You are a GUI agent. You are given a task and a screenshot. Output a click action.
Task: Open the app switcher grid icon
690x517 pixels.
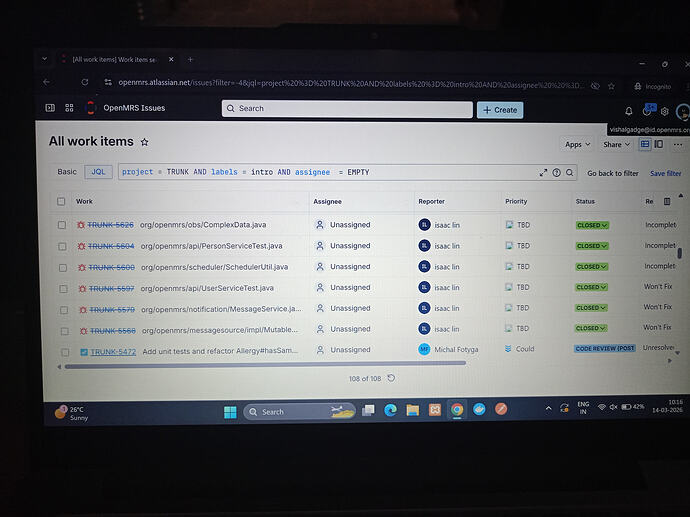click(x=69, y=108)
